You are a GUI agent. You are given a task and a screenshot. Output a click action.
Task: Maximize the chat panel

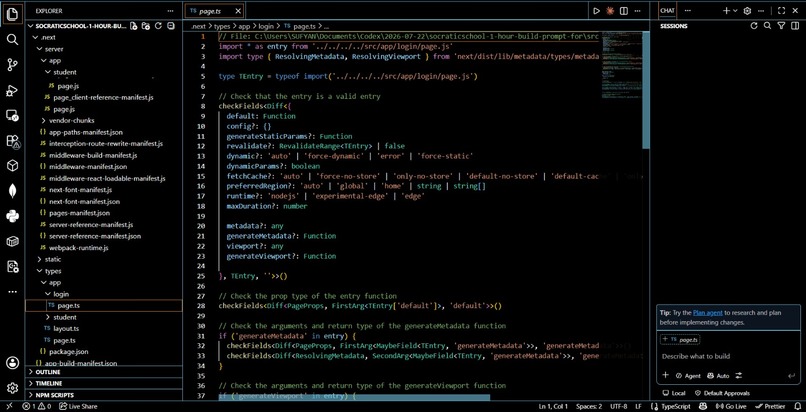[781, 10]
